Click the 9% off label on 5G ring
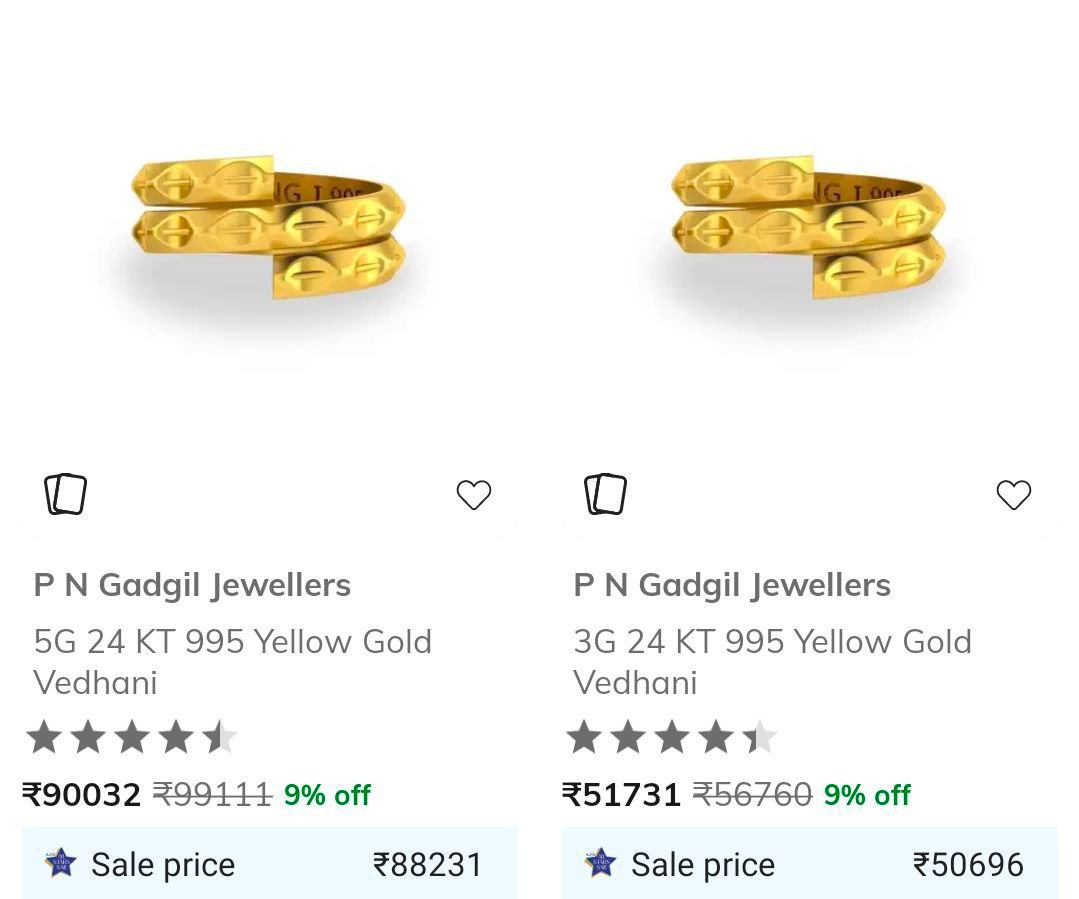1079x899 pixels. tap(327, 795)
